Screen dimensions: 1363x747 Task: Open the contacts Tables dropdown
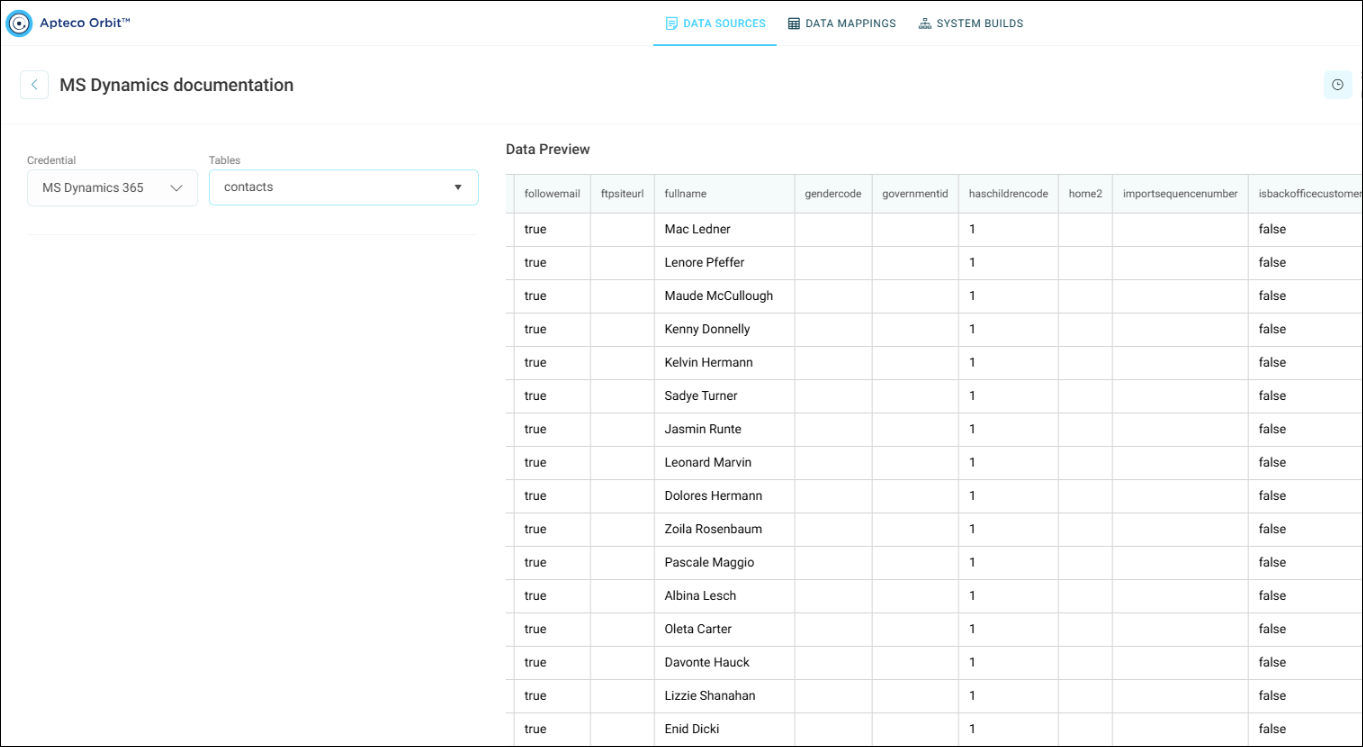(343, 187)
